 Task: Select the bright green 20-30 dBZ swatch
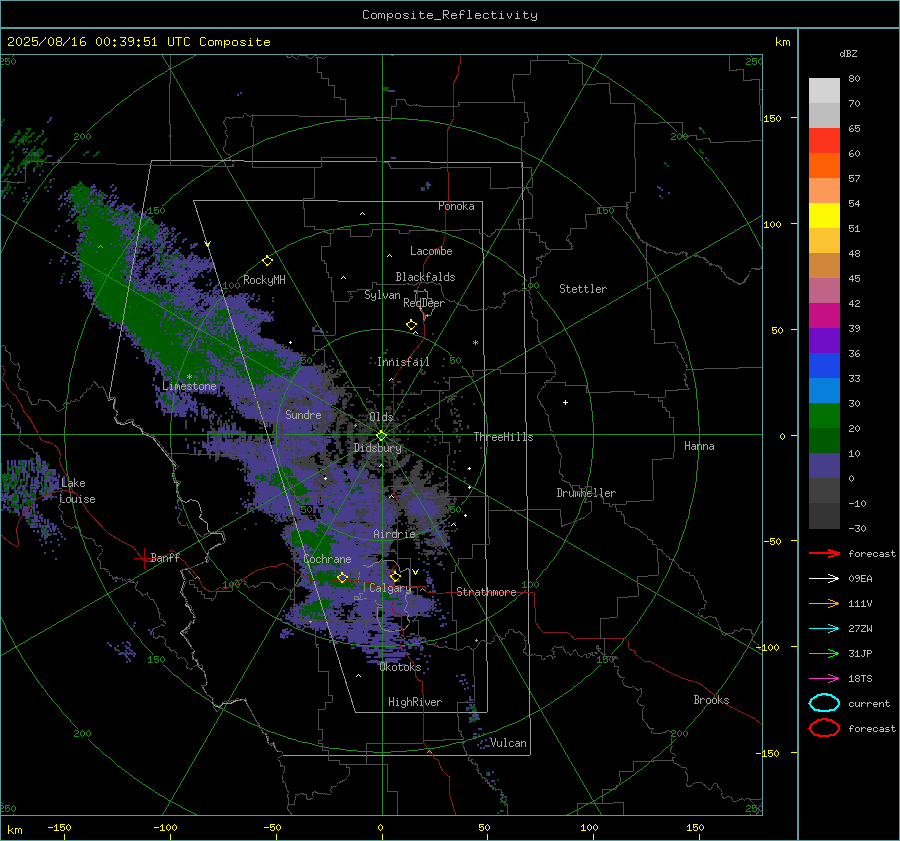[824, 416]
